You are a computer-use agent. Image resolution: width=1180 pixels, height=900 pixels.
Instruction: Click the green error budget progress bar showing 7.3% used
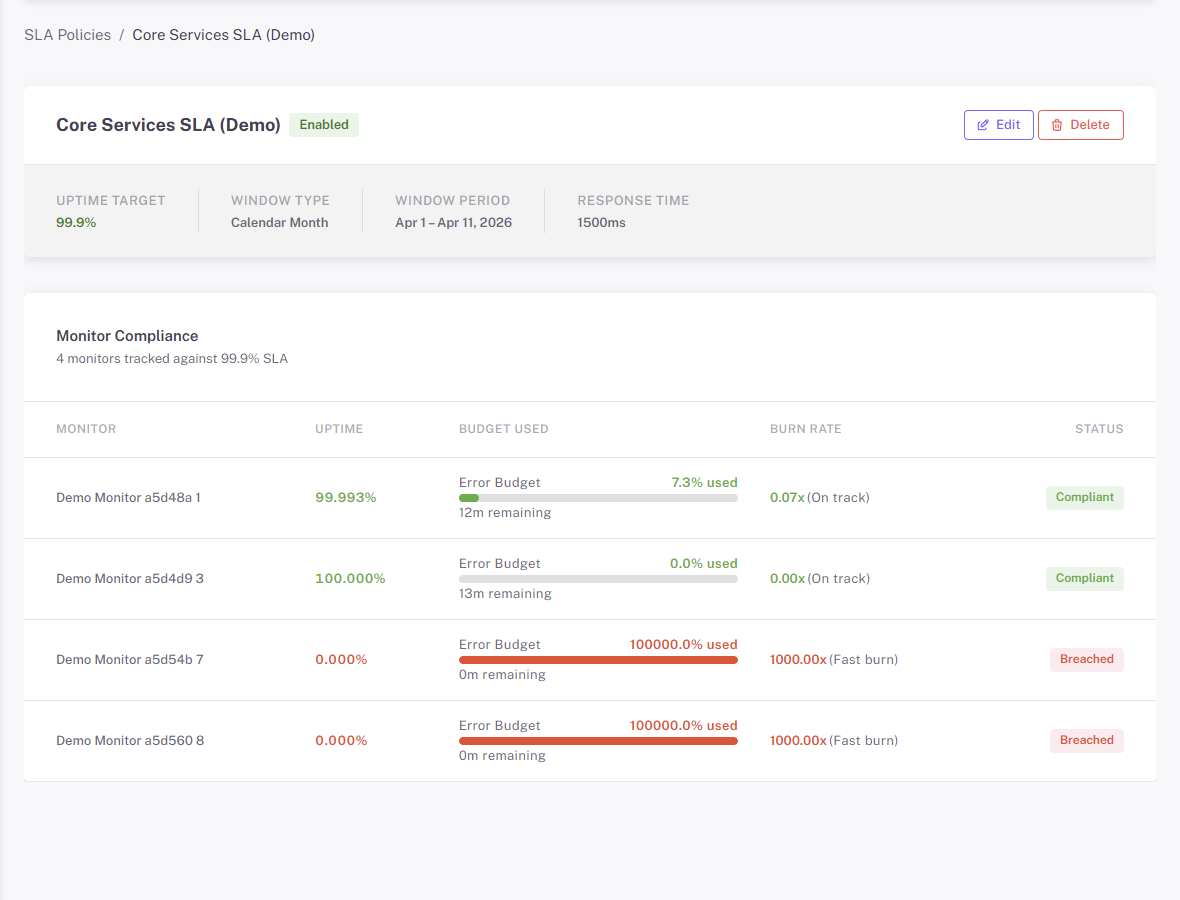598,497
